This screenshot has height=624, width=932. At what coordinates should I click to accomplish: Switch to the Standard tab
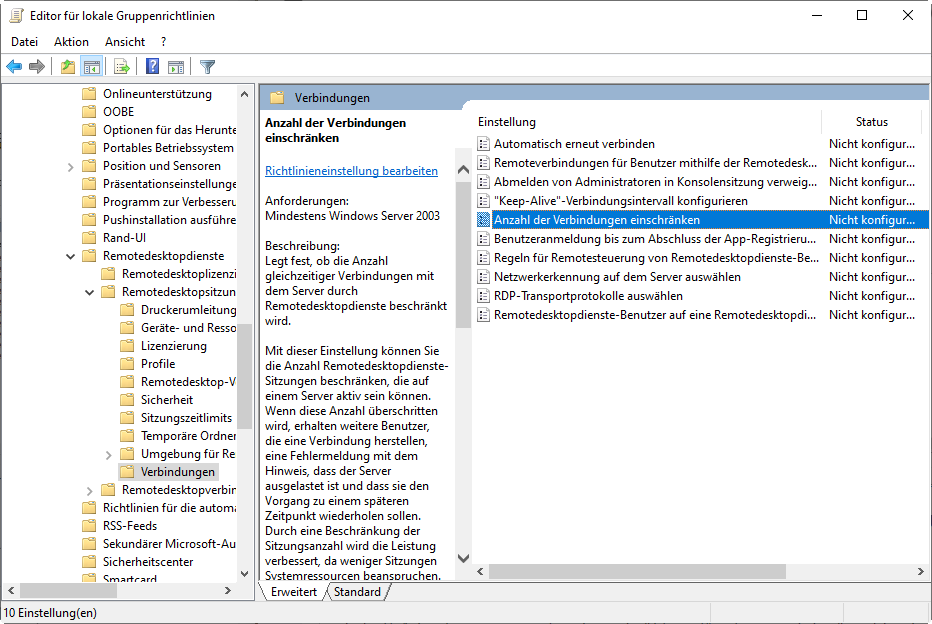click(357, 592)
